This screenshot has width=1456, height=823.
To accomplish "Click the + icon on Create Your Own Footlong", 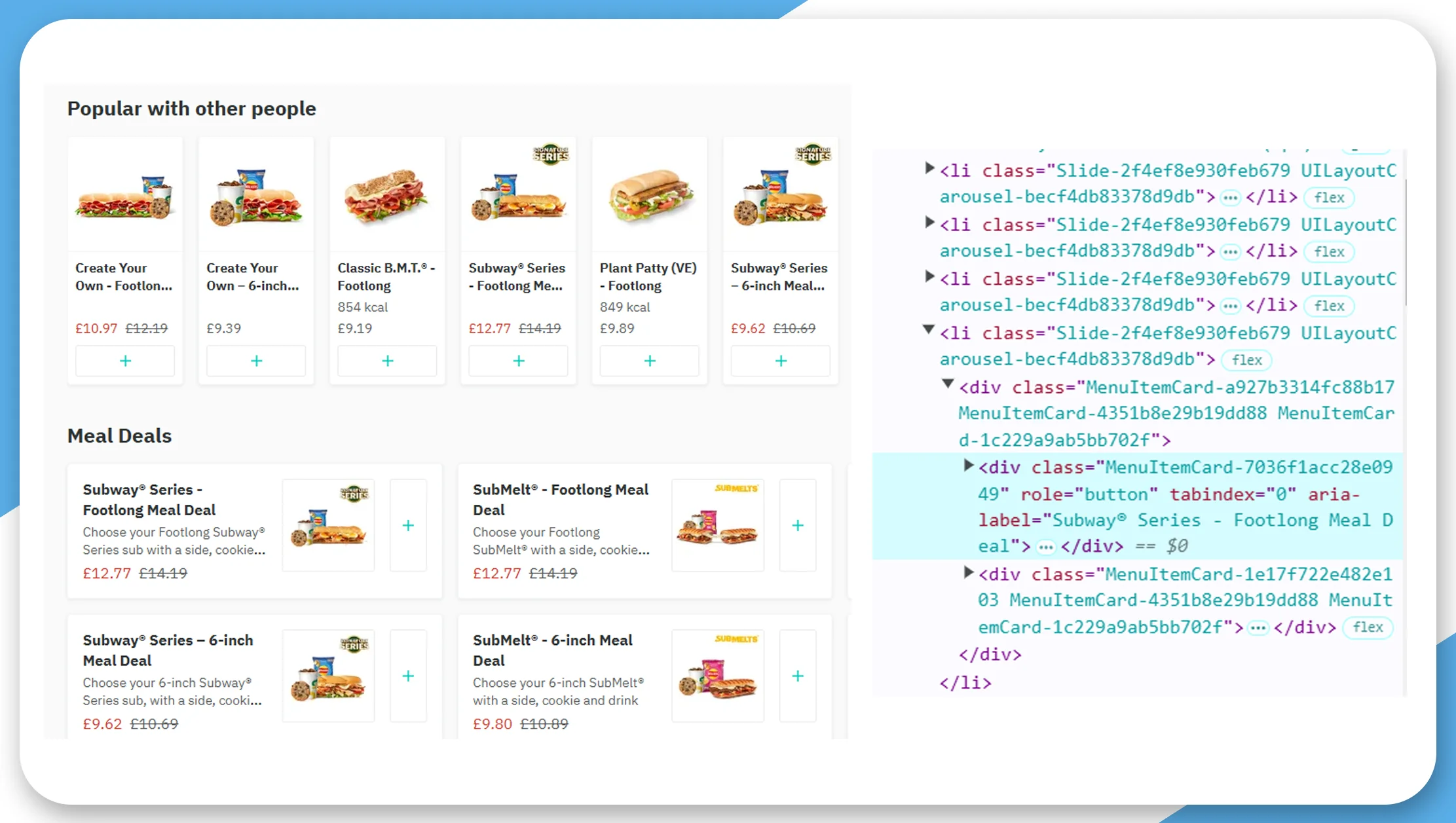I will point(126,359).
